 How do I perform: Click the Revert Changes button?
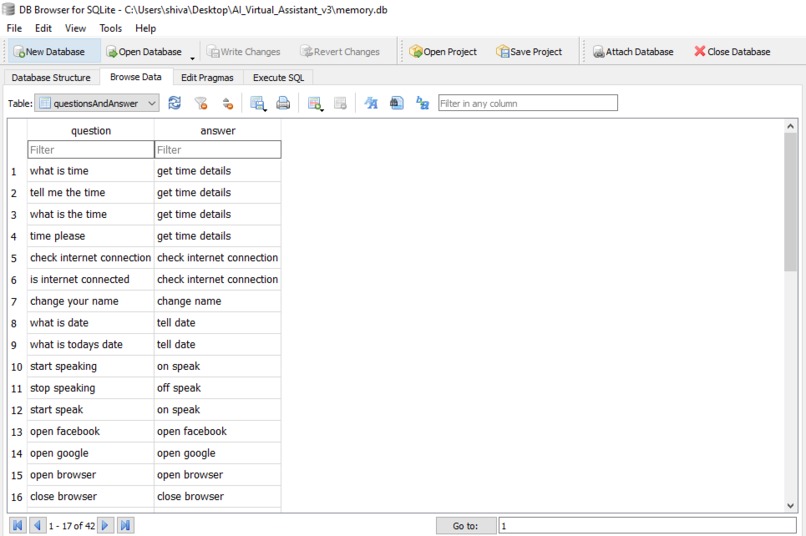[x=340, y=51]
